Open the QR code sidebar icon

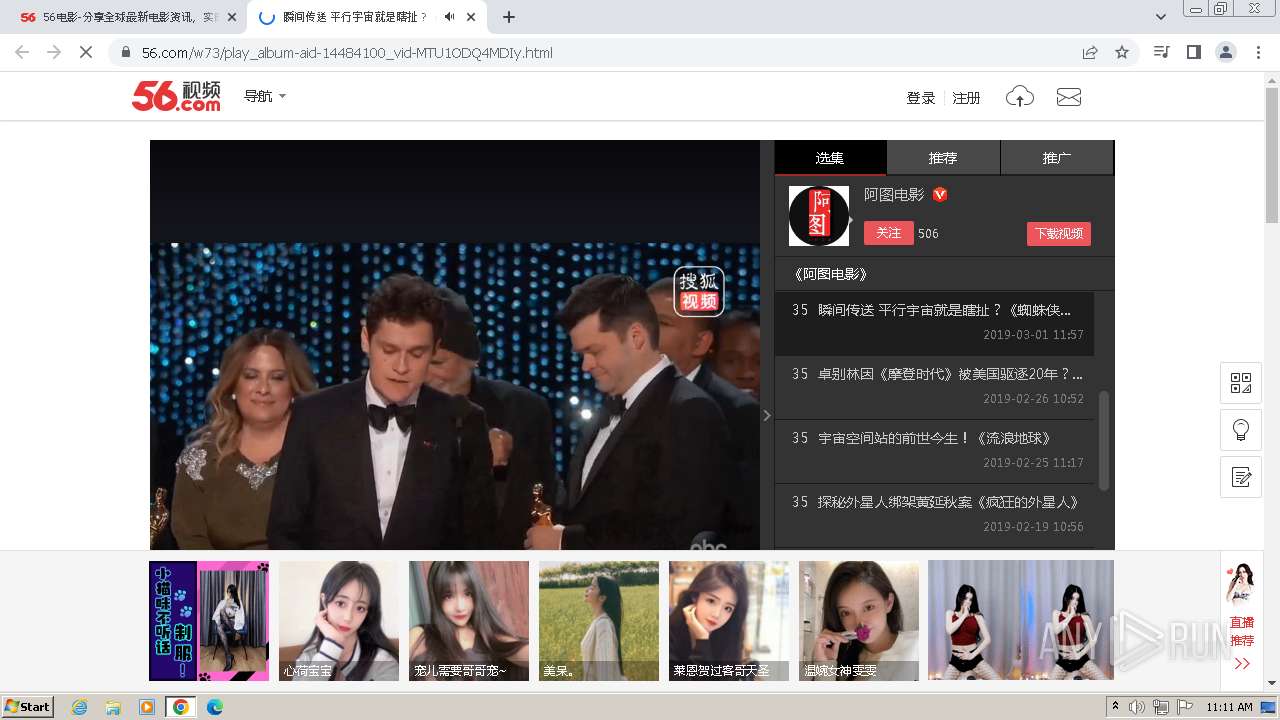(x=1241, y=383)
